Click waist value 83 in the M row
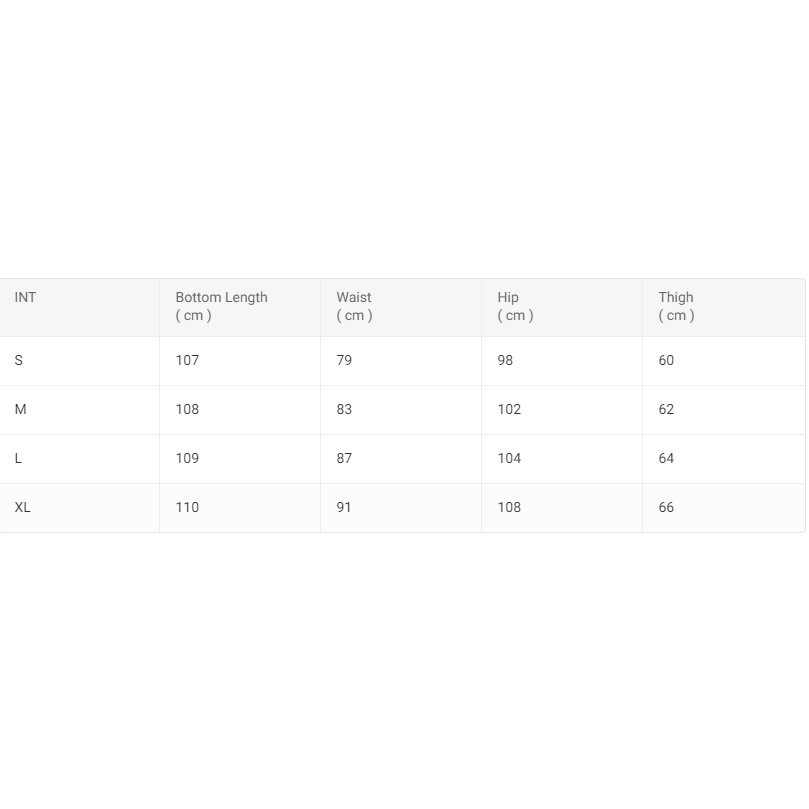 click(x=344, y=409)
